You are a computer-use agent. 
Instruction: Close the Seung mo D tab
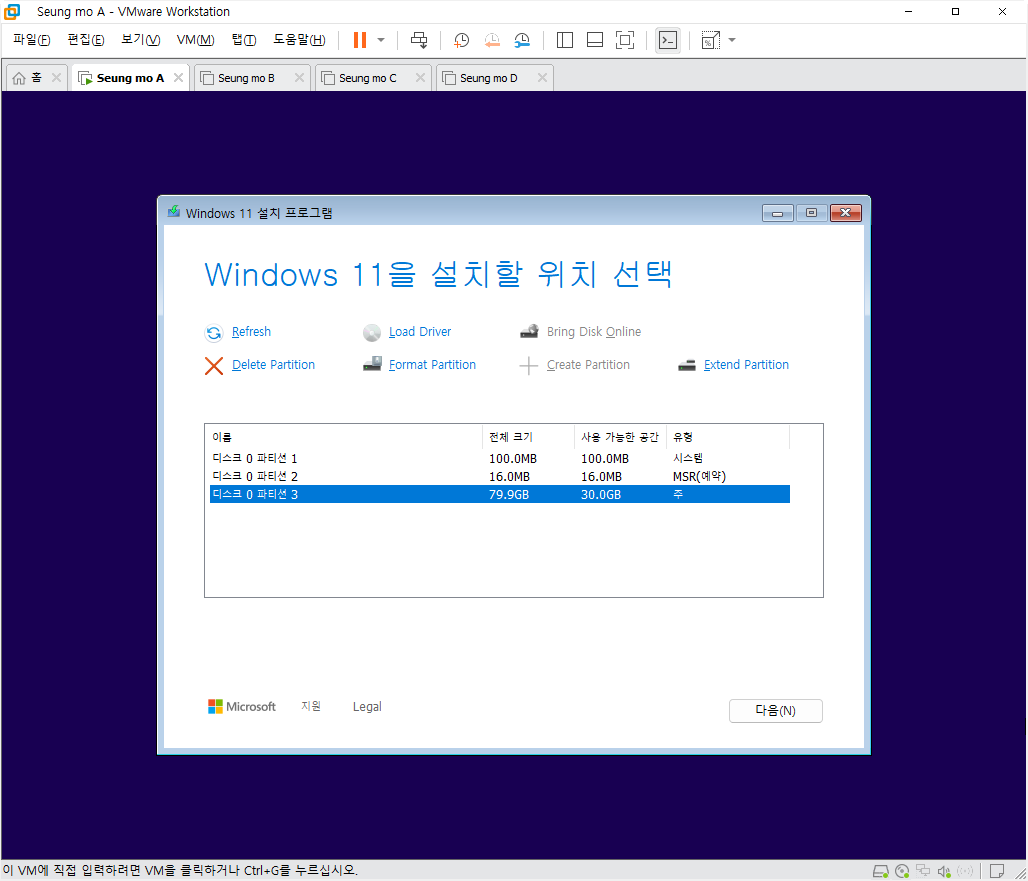point(542,78)
